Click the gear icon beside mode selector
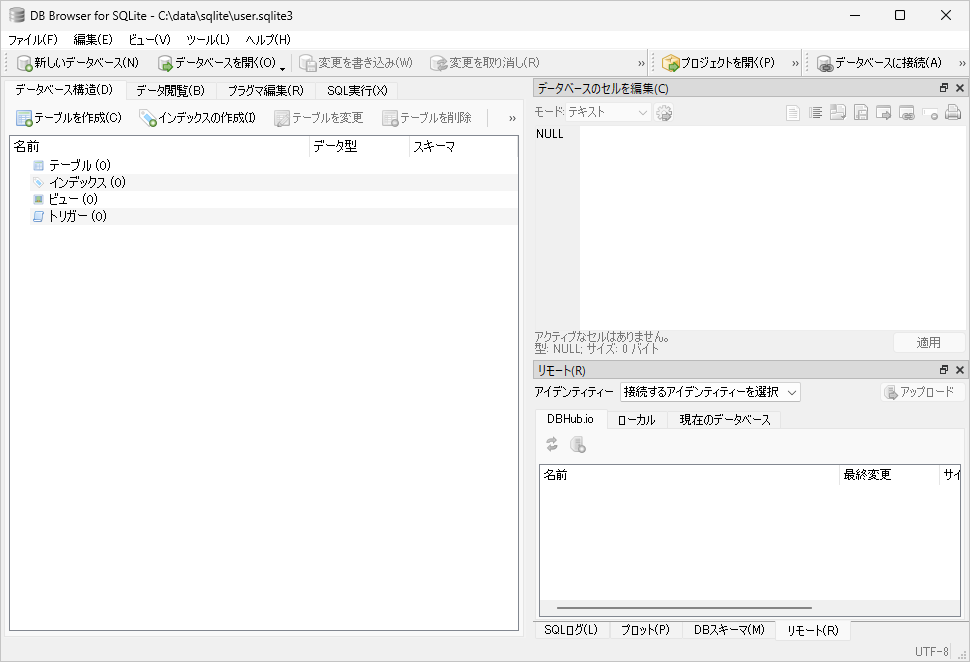Screen dimensions: 970x662 (664, 113)
